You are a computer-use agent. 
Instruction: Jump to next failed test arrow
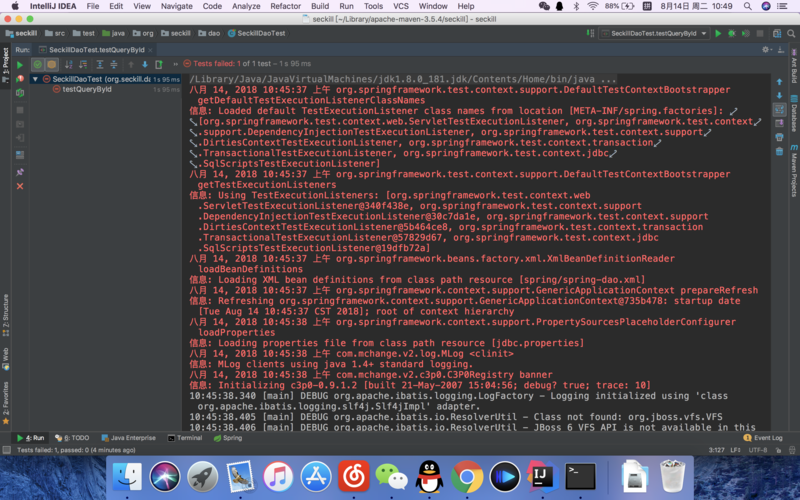pyautogui.click(x=145, y=64)
